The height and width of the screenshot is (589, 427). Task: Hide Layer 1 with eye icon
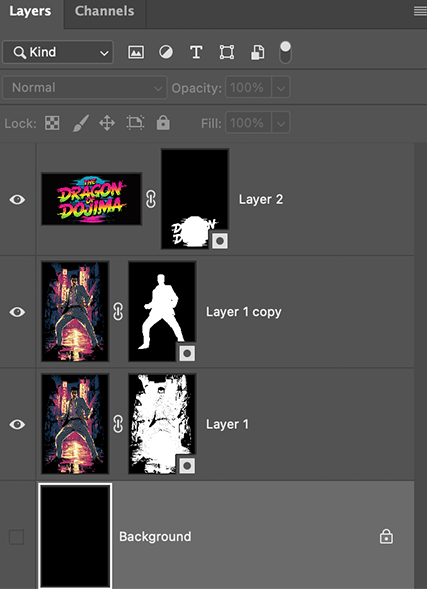pos(17,424)
